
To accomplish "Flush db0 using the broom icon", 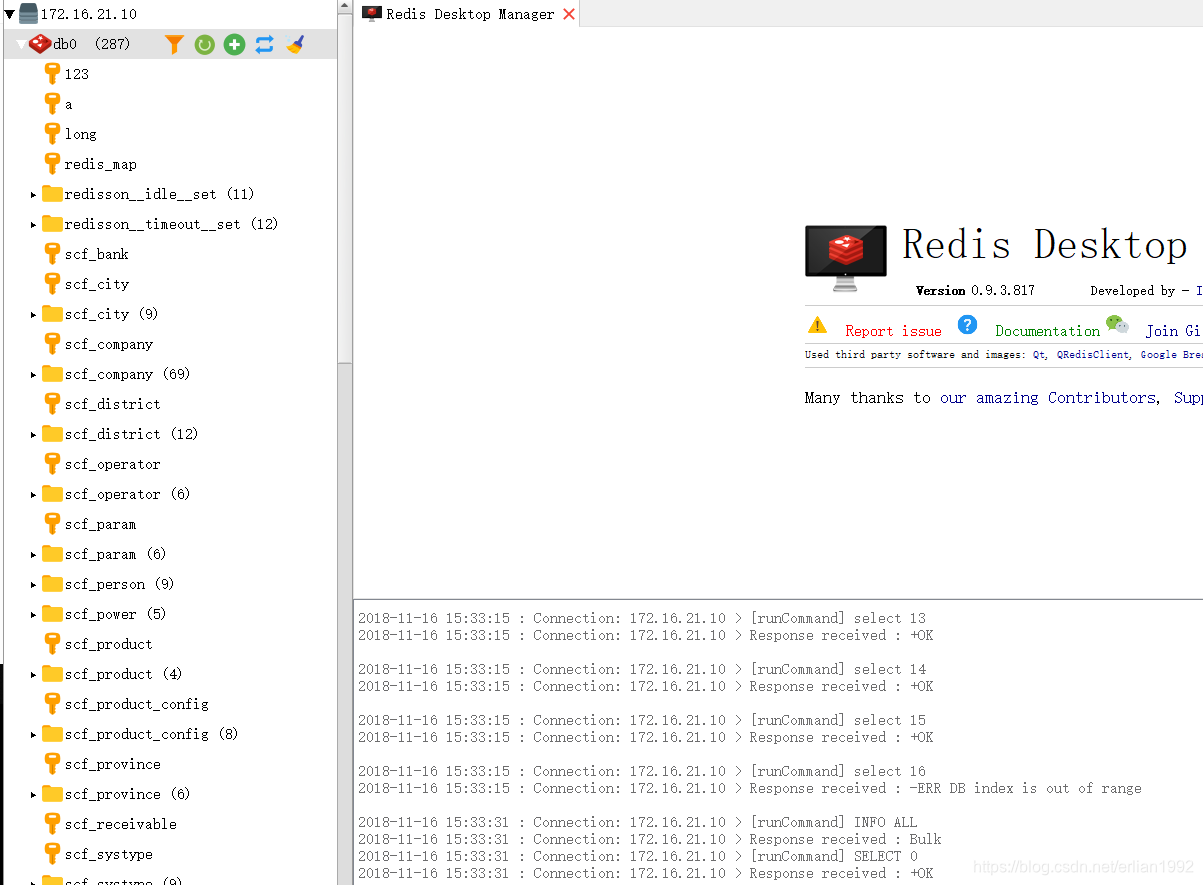I will 294,44.
